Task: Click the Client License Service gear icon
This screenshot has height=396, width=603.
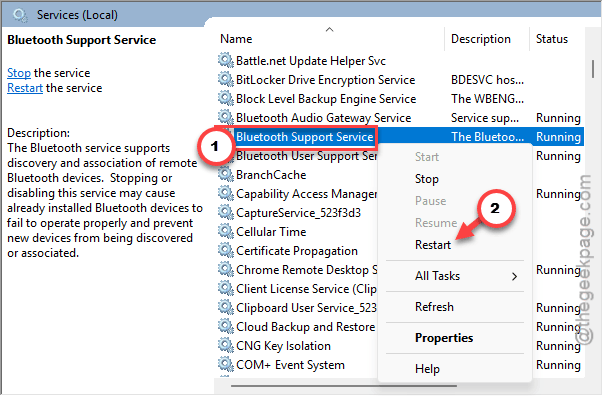Action: [x=226, y=289]
